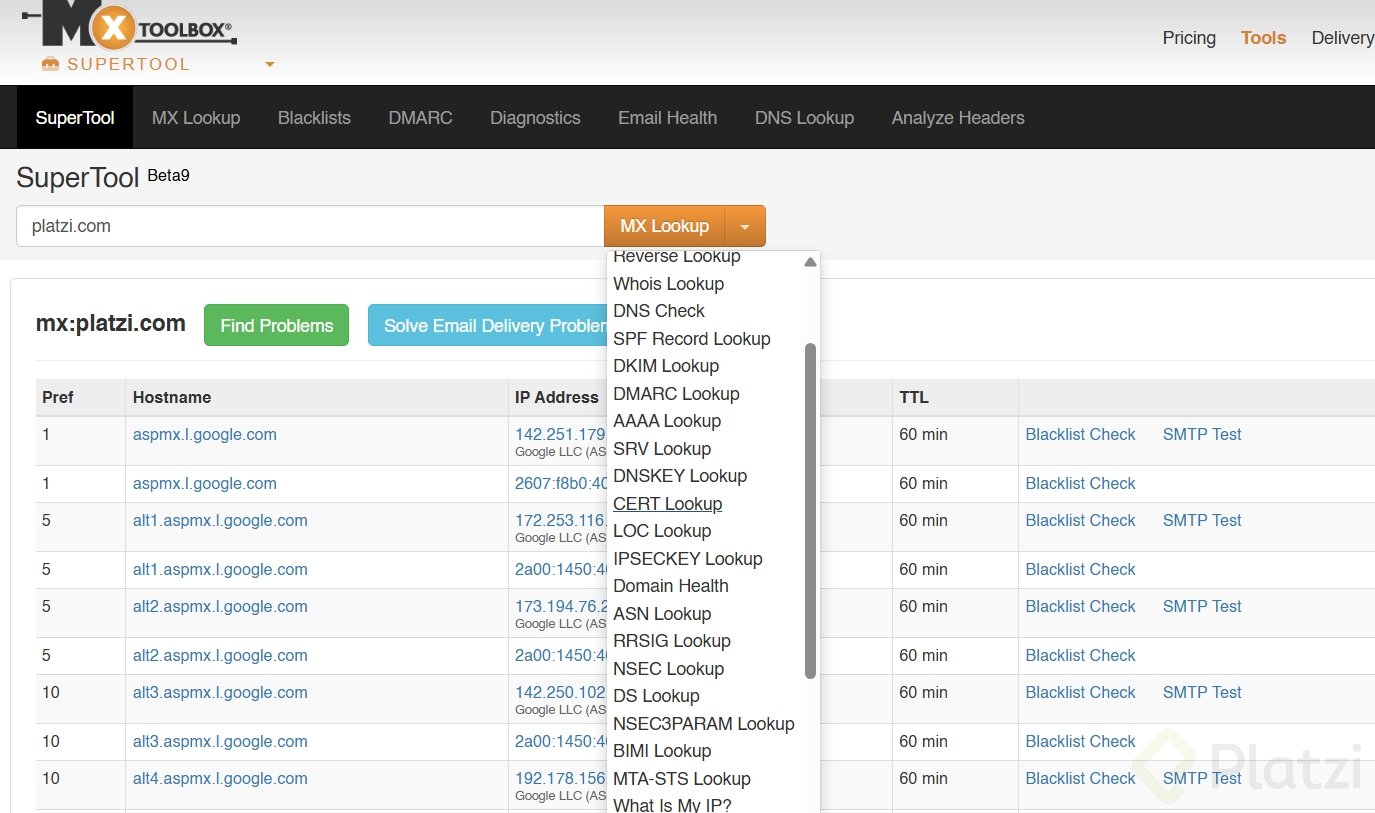The height and width of the screenshot is (813, 1375).
Task: Open the Analyze Headers tab
Action: (x=958, y=118)
